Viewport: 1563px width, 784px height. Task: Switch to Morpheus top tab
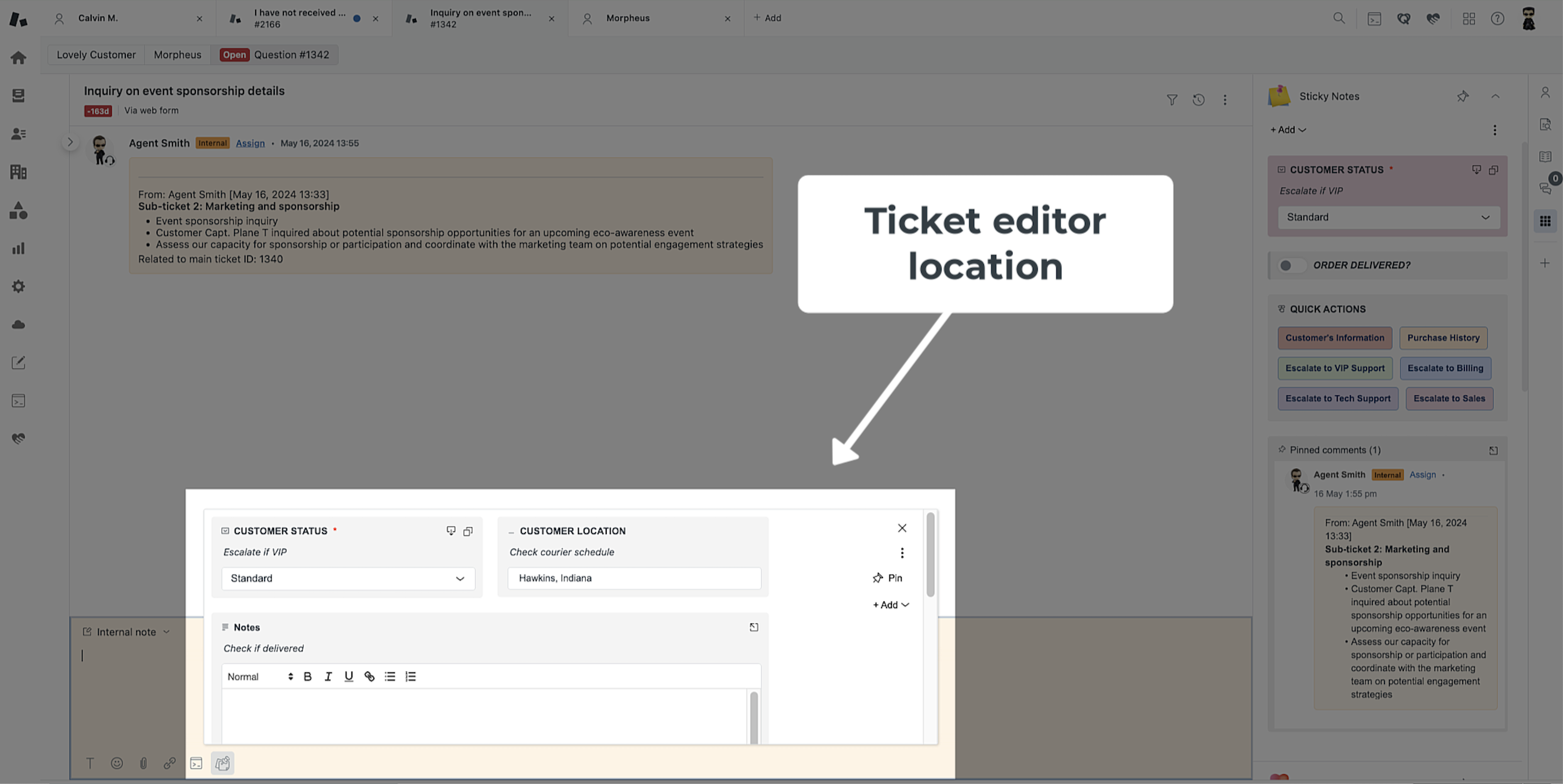(656, 18)
